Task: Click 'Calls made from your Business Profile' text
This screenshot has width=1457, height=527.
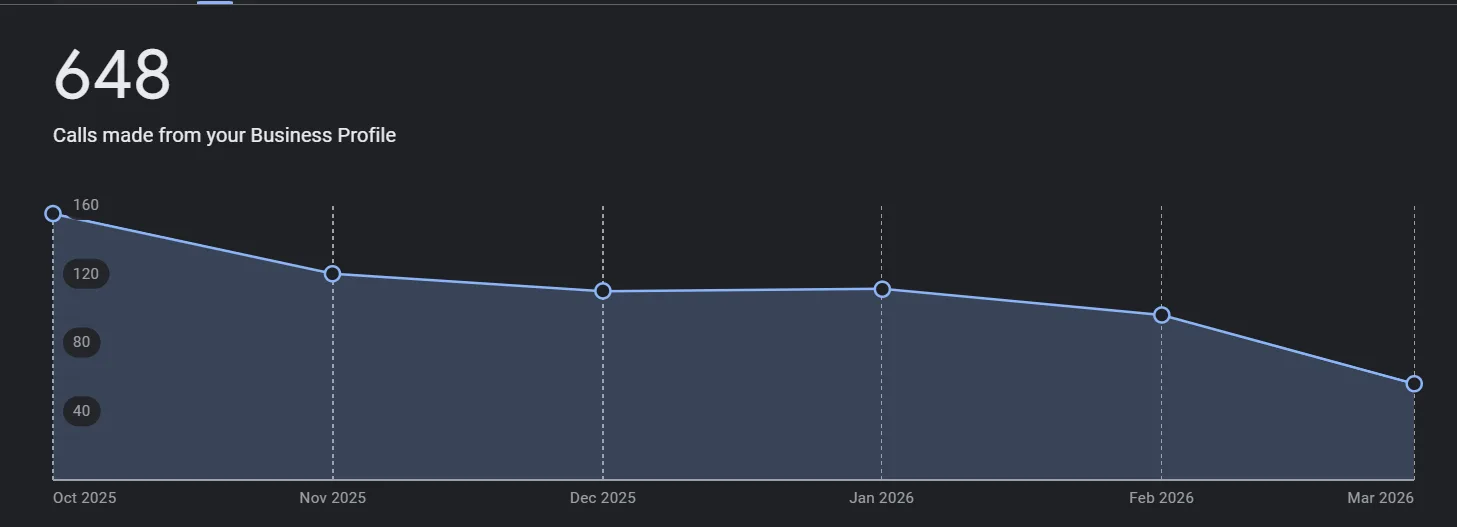Action: tap(224, 135)
